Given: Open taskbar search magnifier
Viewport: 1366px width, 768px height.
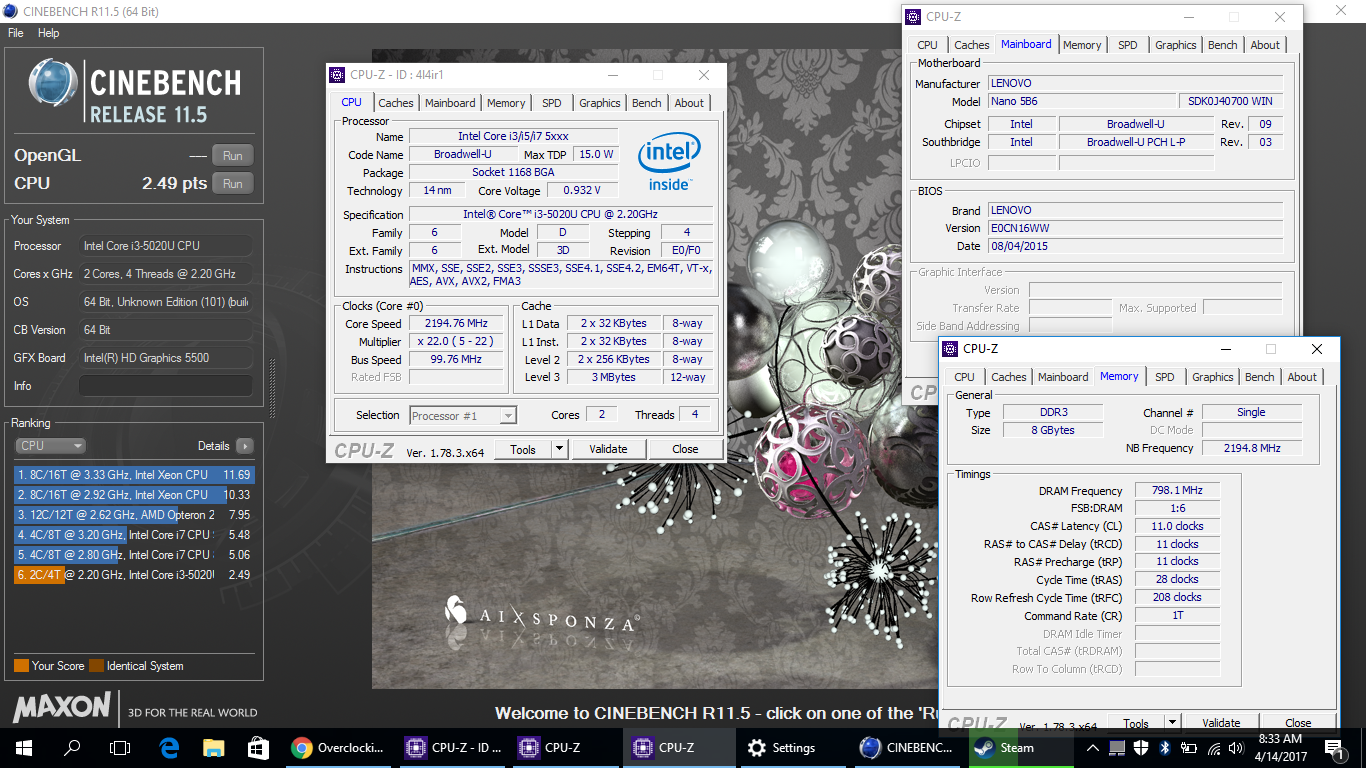Looking at the screenshot, I should (x=72, y=747).
